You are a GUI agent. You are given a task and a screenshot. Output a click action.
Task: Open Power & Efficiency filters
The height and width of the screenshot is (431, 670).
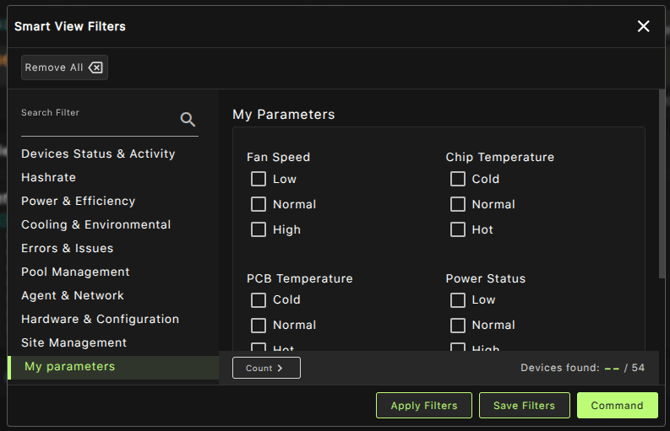coord(78,201)
